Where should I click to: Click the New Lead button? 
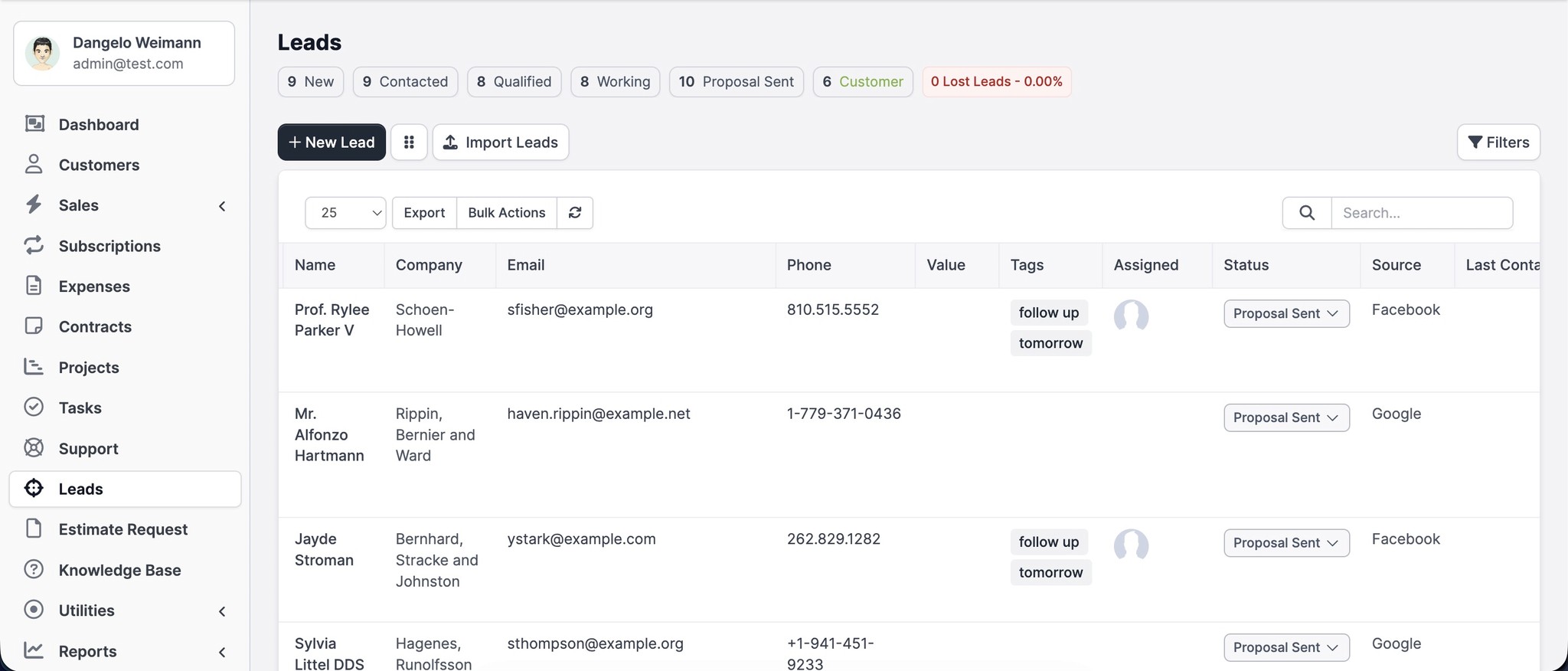[332, 142]
